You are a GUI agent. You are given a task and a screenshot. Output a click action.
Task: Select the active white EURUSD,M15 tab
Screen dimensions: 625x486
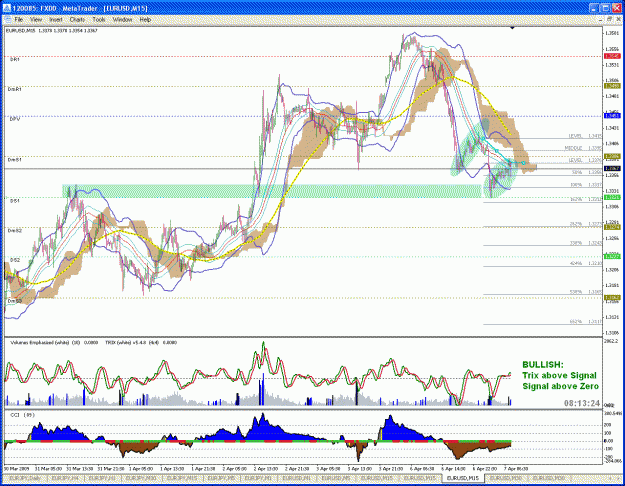tap(462, 478)
